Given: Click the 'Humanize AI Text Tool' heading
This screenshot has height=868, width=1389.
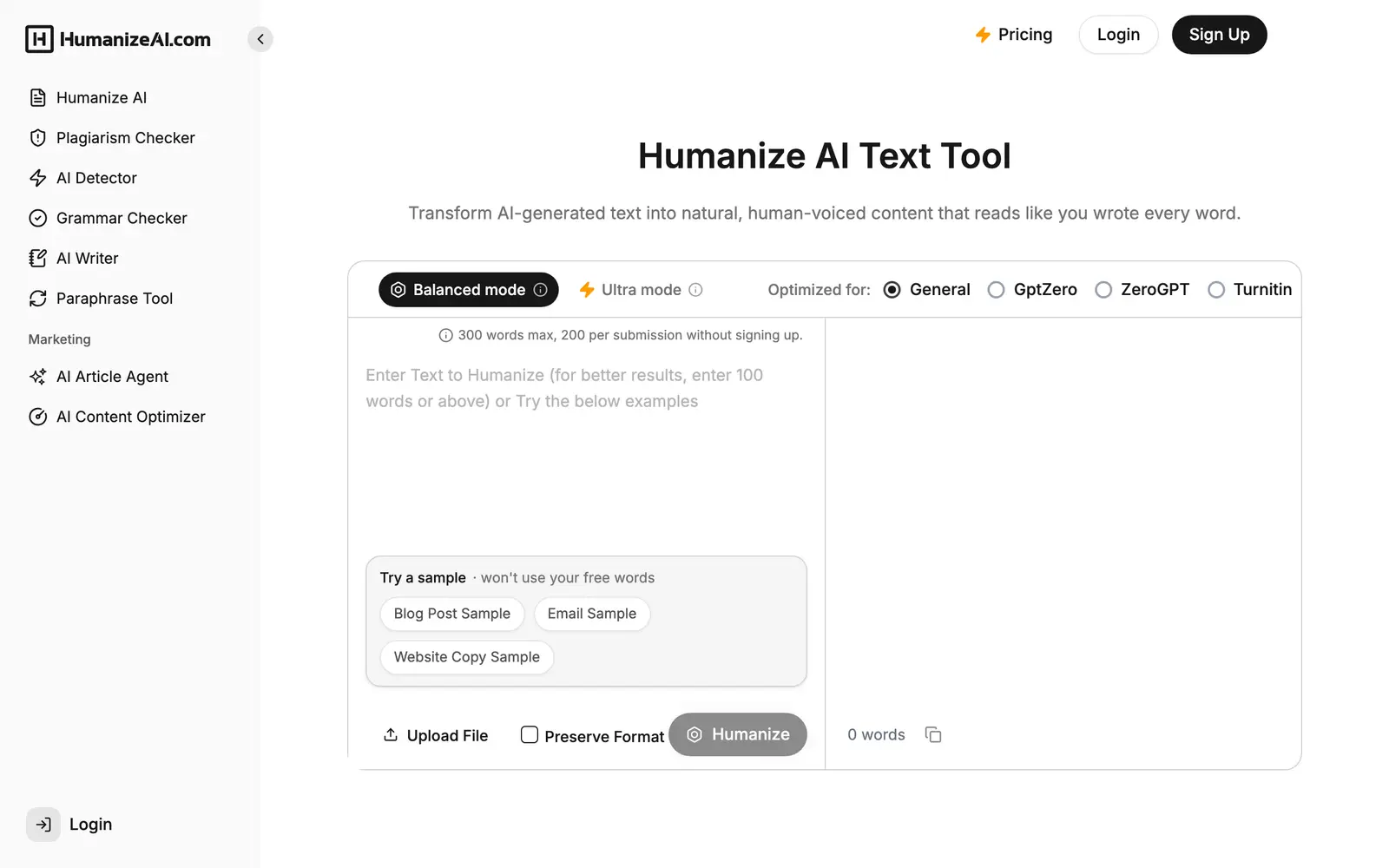Looking at the screenshot, I should 825,156.
